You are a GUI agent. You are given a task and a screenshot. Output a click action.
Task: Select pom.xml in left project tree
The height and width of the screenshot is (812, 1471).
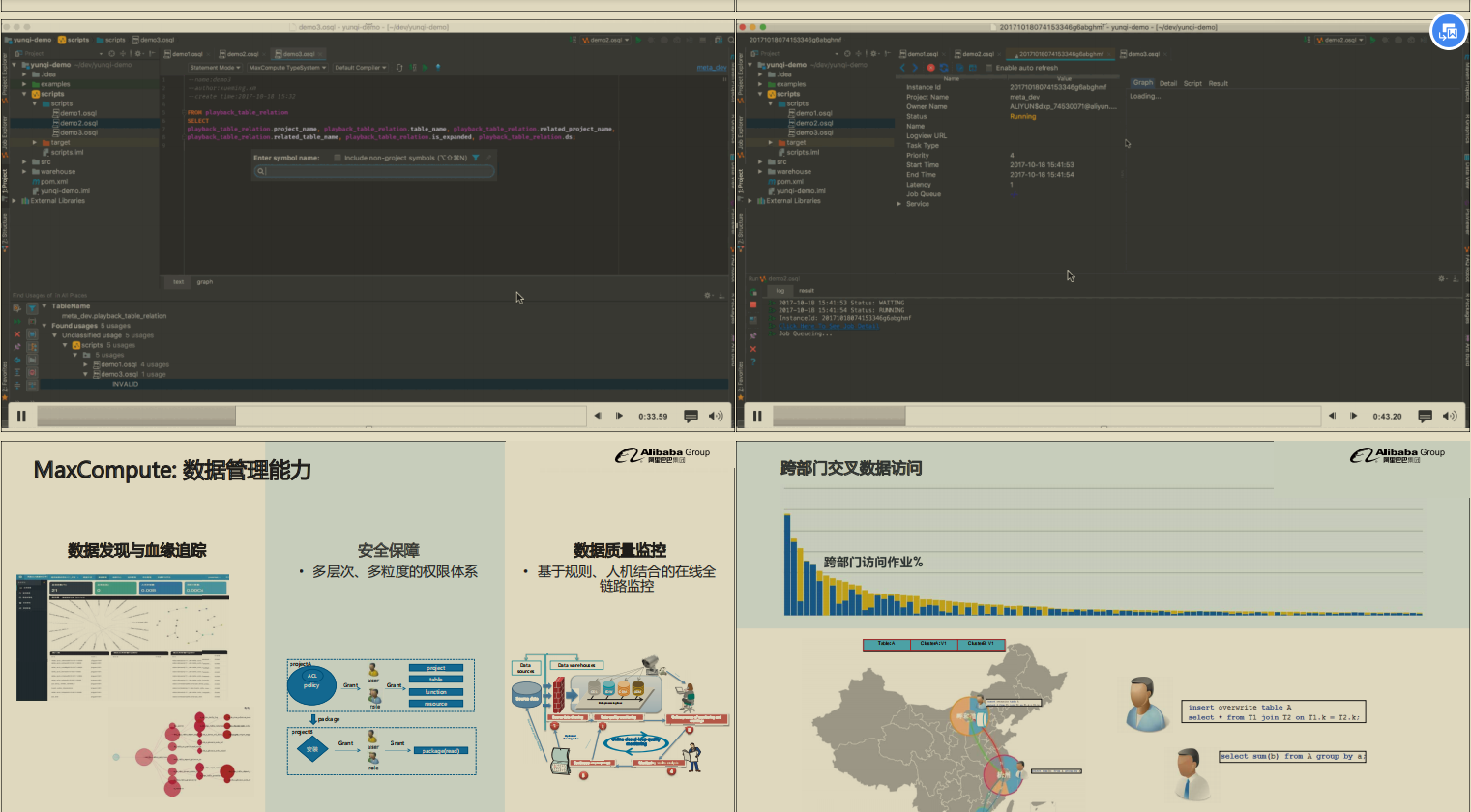(x=50, y=181)
